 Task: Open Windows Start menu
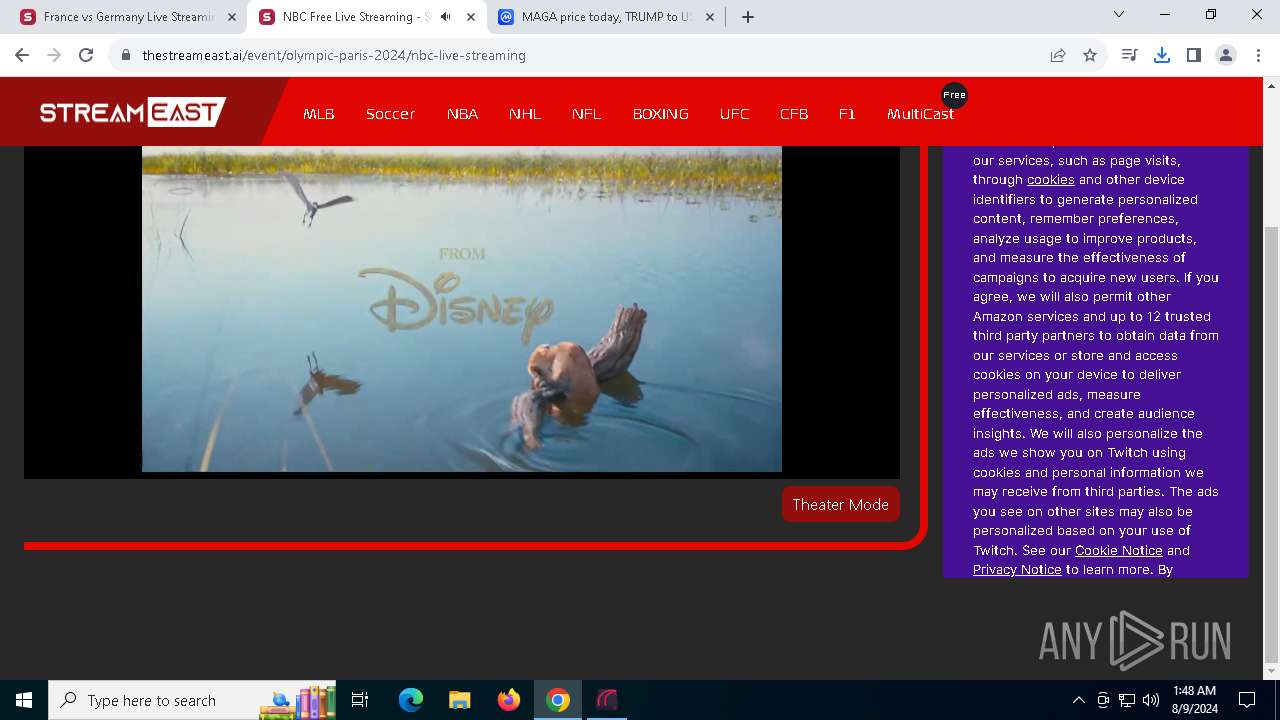(x=24, y=700)
